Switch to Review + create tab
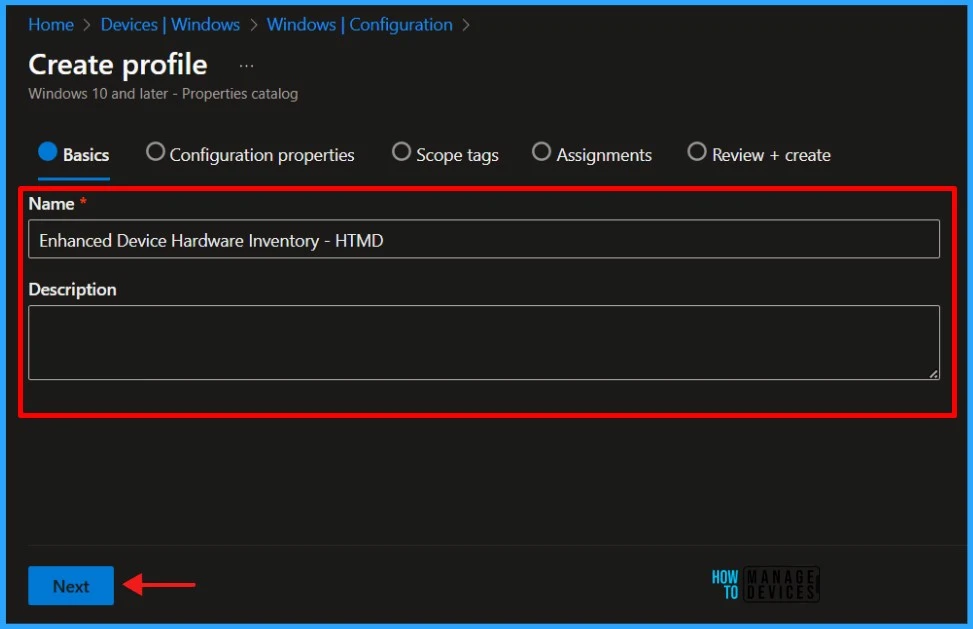Viewport: 973px width, 629px height. [x=759, y=154]
